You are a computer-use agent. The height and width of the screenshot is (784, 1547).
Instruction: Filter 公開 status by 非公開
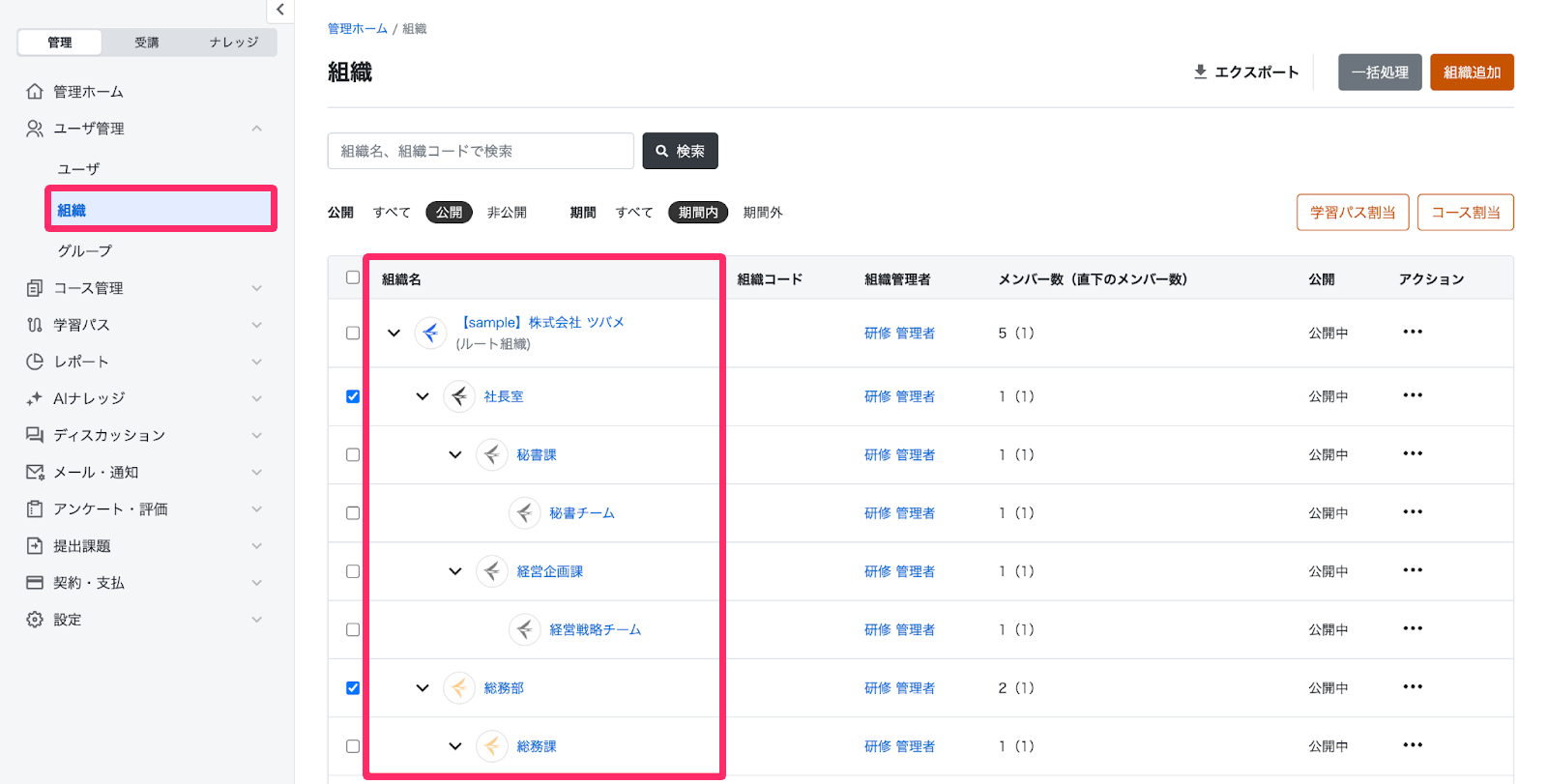coord(507,213)
